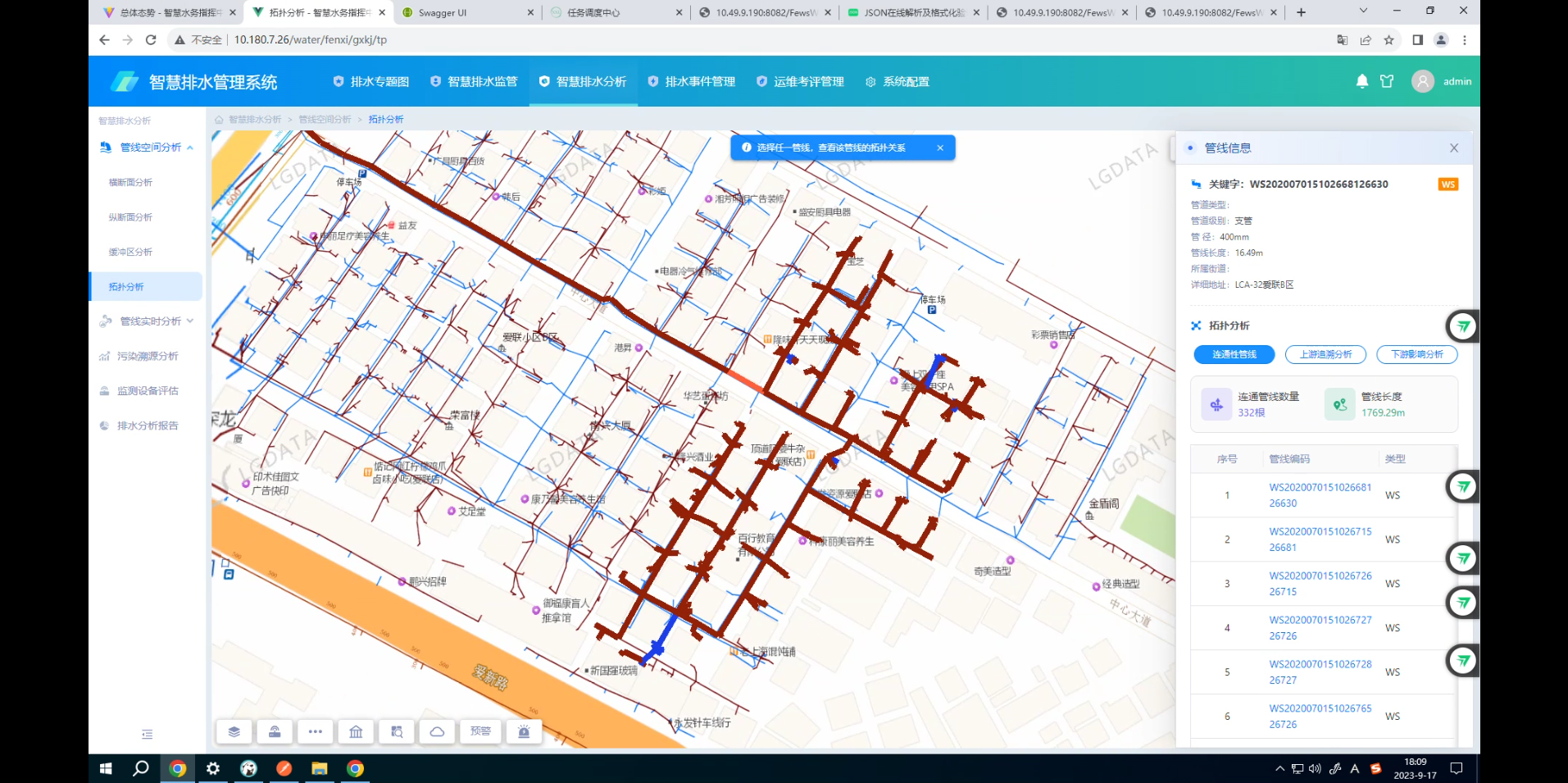Screen dimensions: 1568x783
Task: Click pipeline code WS202007015102668126630 in row 1
Action: point(1320,495)
